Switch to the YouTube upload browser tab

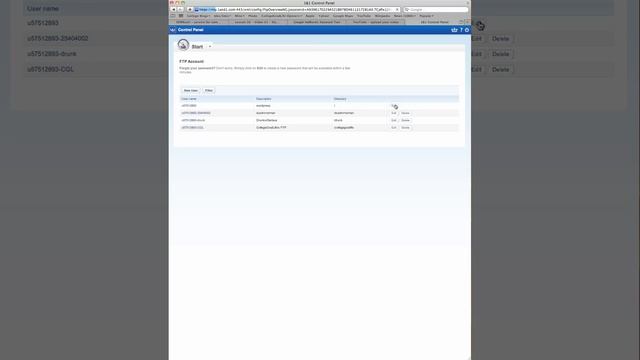376,22
